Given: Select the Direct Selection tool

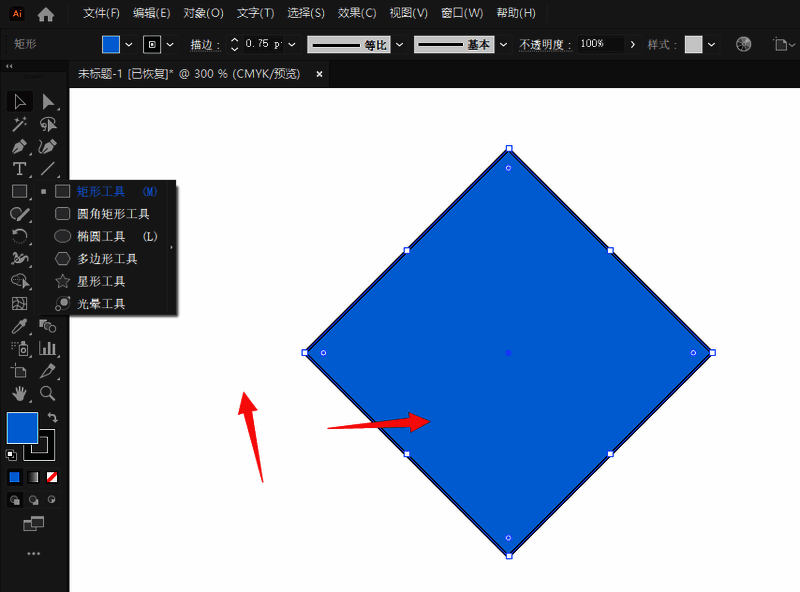Looking at the screenshot, I should (47, 101).
